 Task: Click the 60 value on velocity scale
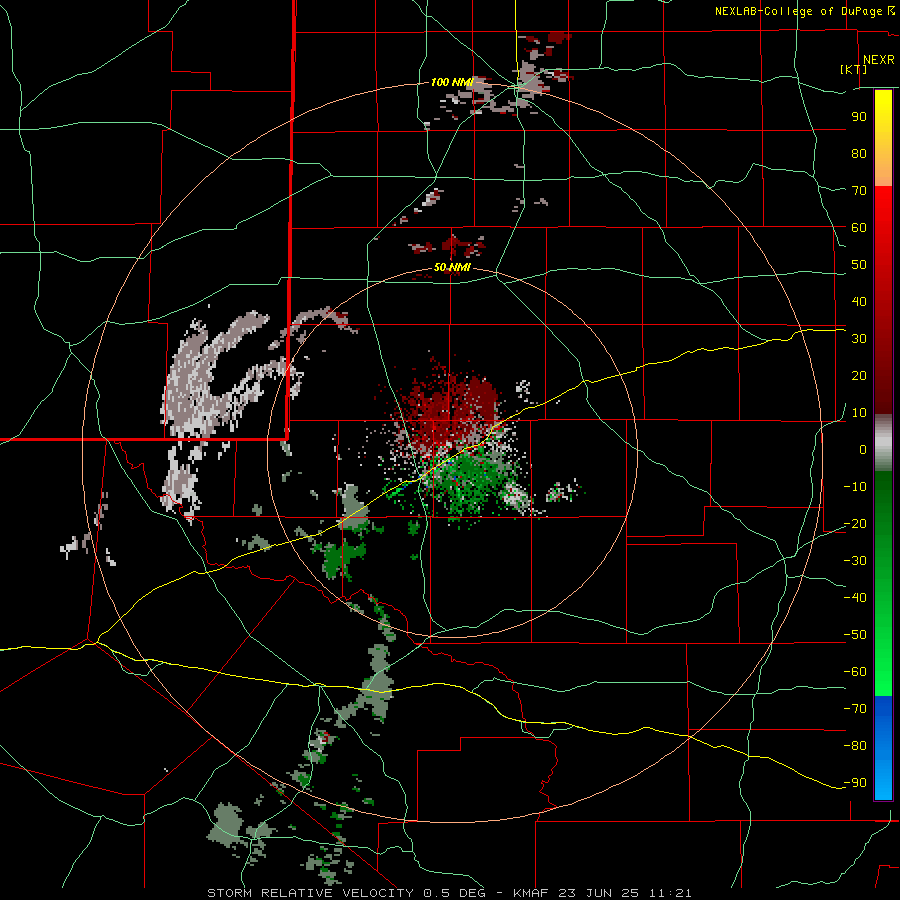coord(859,227)
